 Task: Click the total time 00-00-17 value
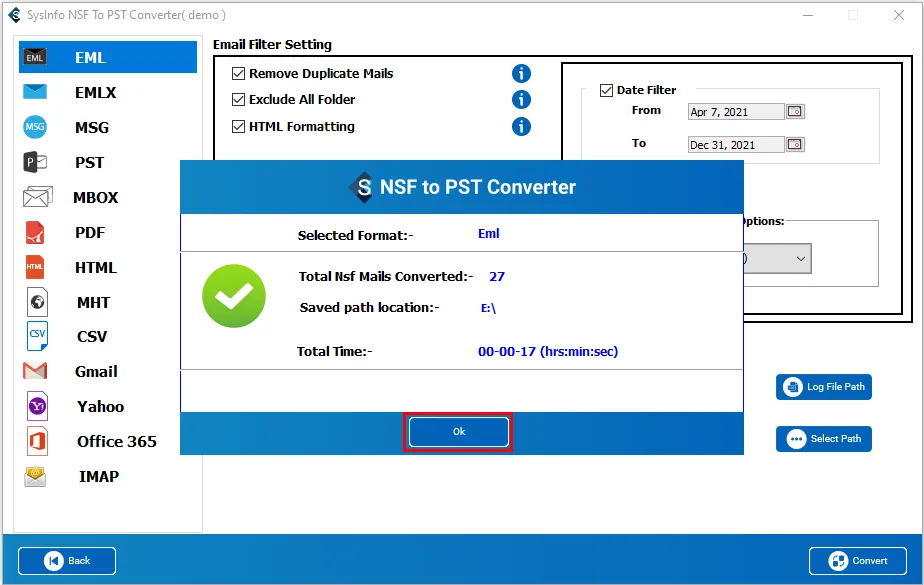point(548,352)
